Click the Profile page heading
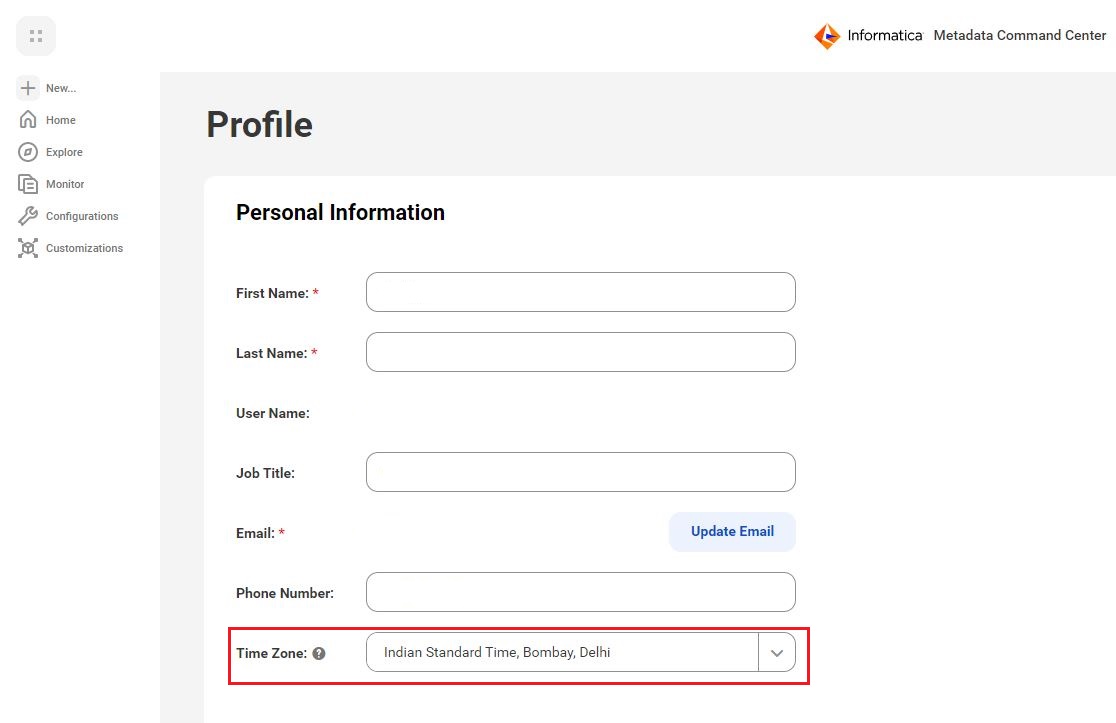The height and width of the screenshot is (723, 1116). click(260, 125)
